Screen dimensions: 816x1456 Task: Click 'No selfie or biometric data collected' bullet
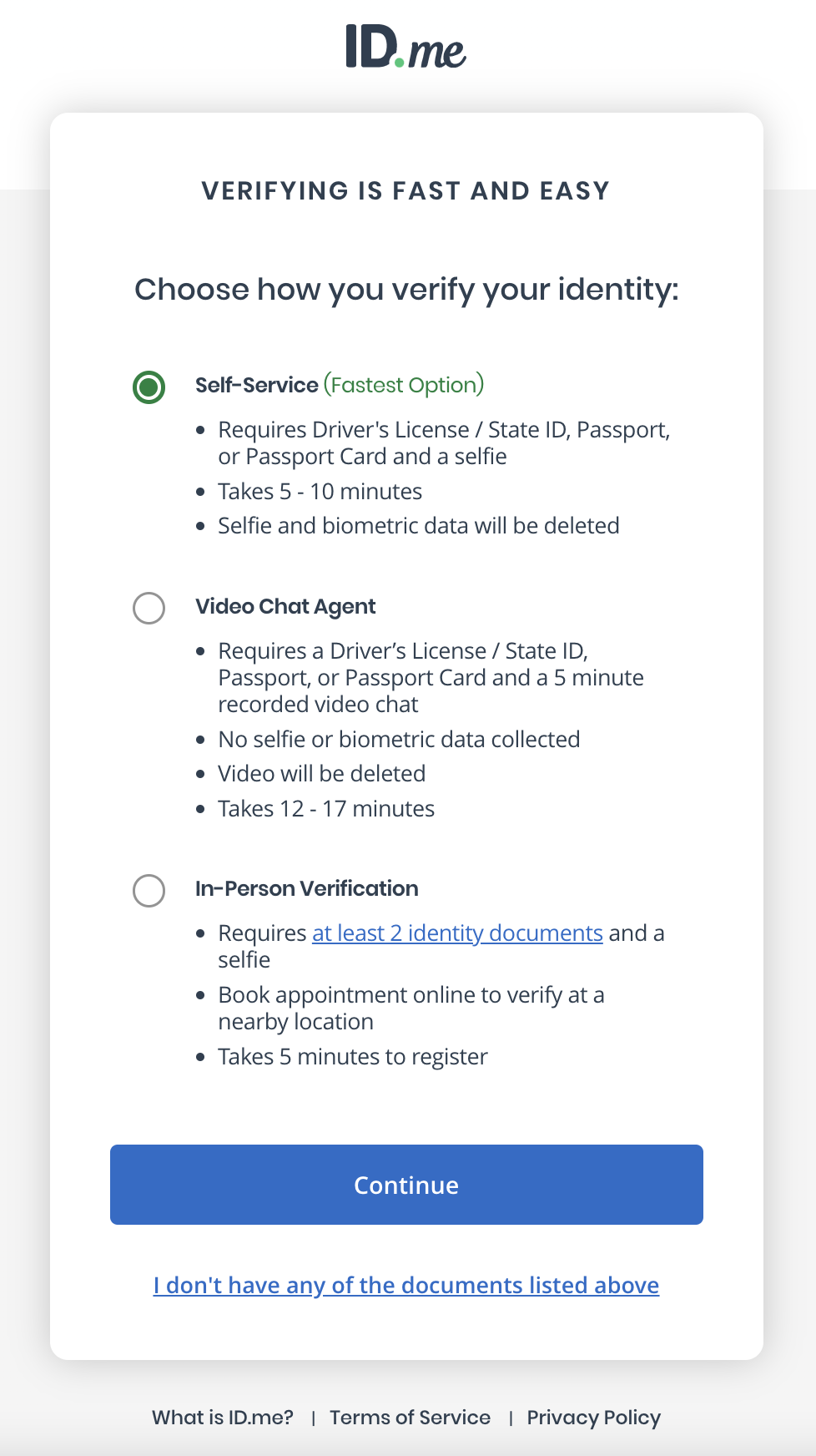[x=399, y=739]
